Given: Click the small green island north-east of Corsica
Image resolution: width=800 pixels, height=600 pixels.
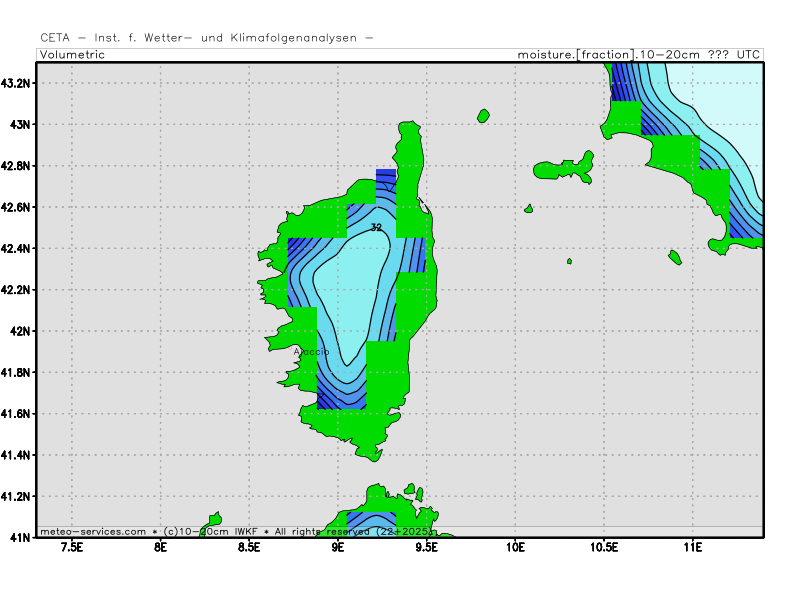Looking at the screenshot, I should (x=483, y=116).
